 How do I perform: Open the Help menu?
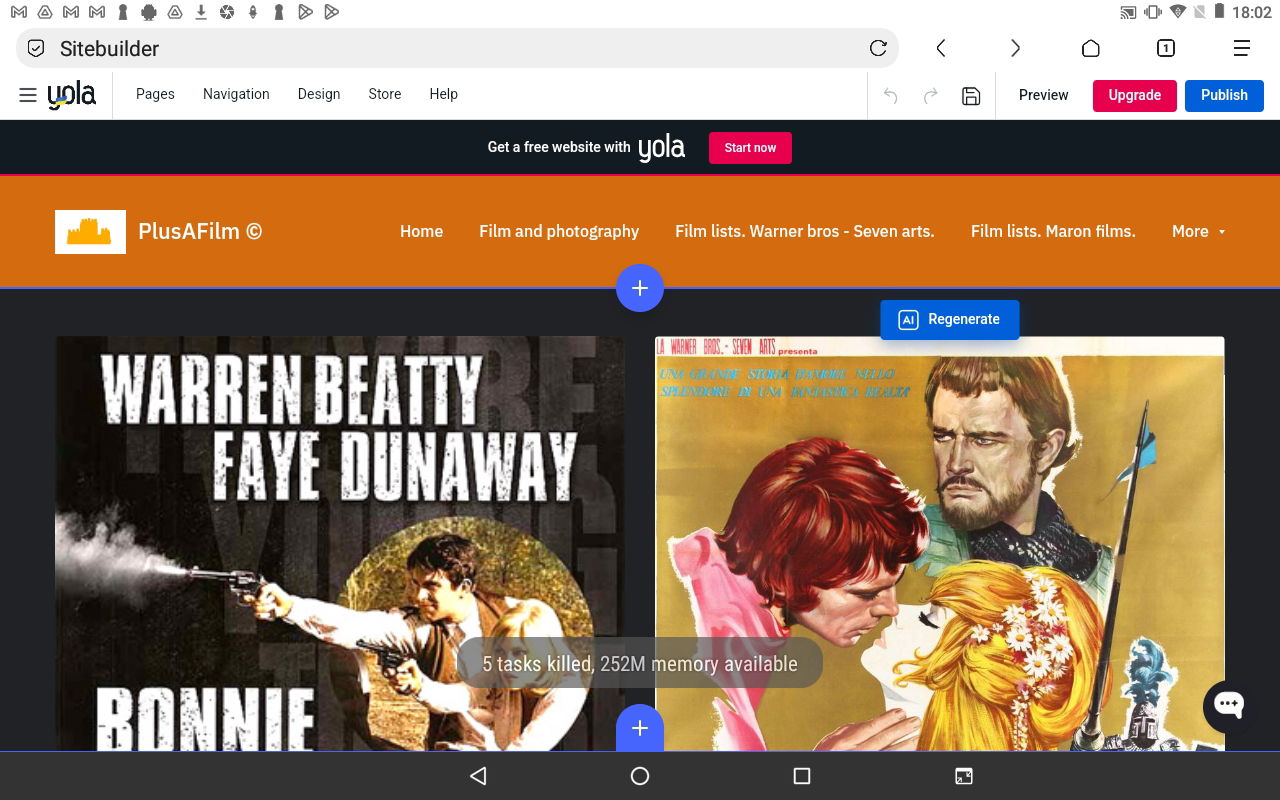443,94
